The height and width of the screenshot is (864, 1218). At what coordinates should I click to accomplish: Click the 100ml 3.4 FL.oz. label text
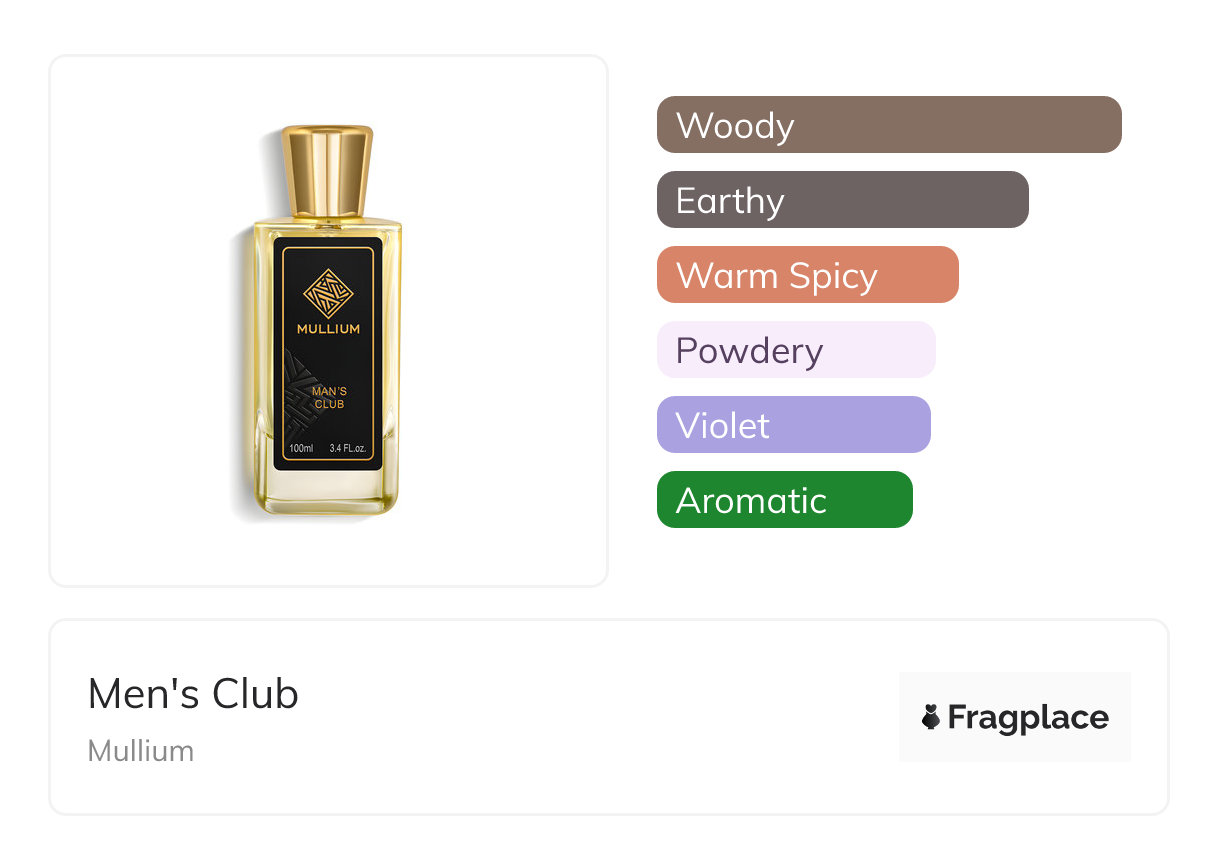click(328, 448)
